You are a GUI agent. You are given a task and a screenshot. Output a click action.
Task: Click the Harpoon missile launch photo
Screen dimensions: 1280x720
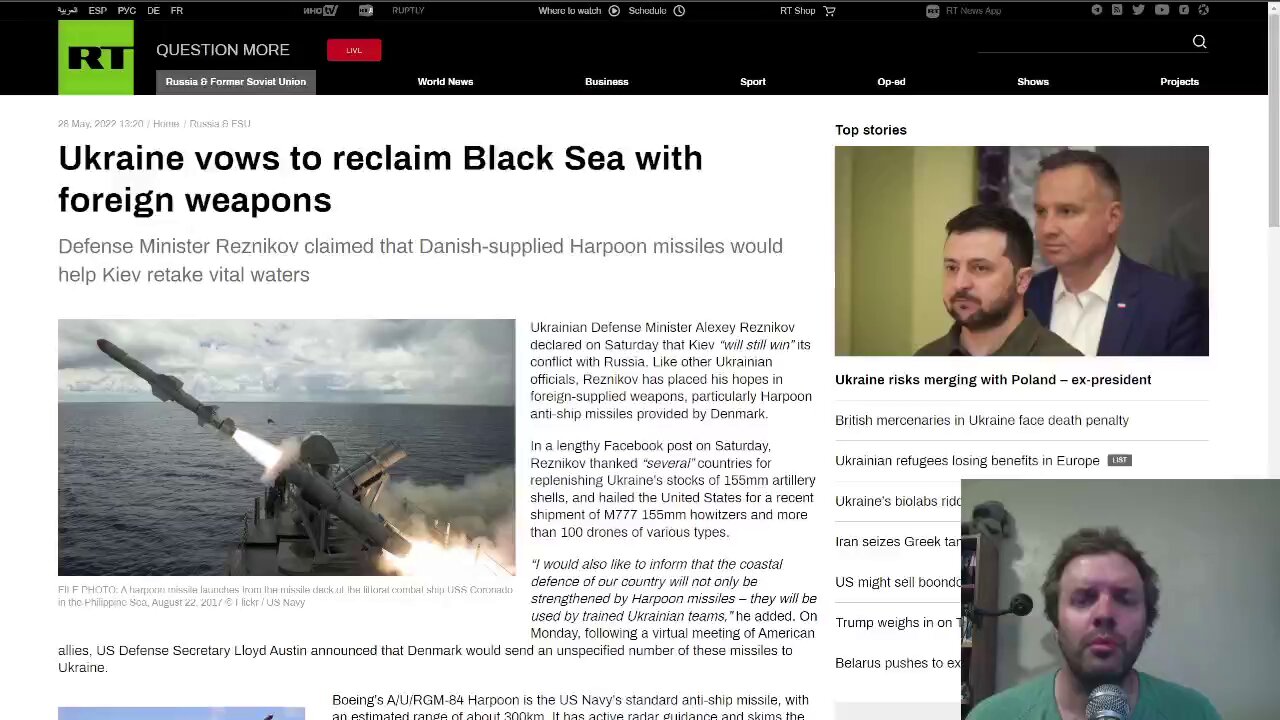click(x=287, y=447)
